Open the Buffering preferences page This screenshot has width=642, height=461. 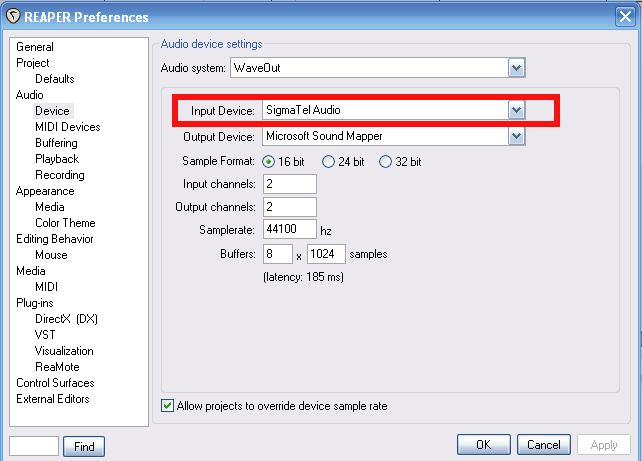(56, 143)
